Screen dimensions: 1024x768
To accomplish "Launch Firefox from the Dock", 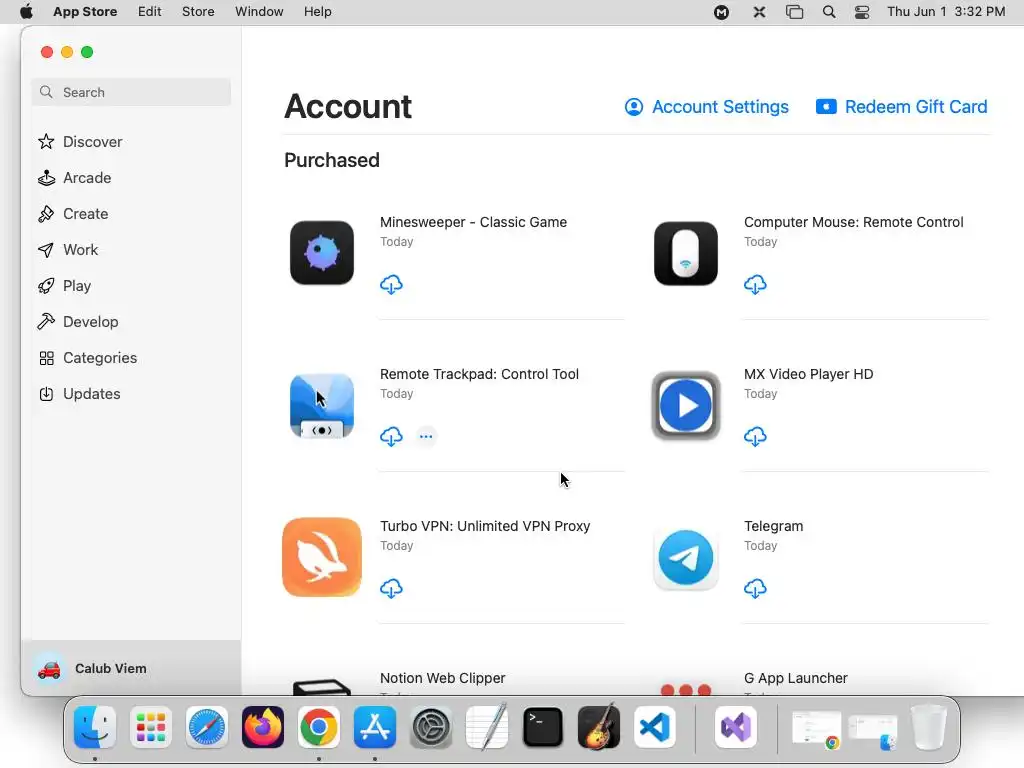I will (263, 727).
